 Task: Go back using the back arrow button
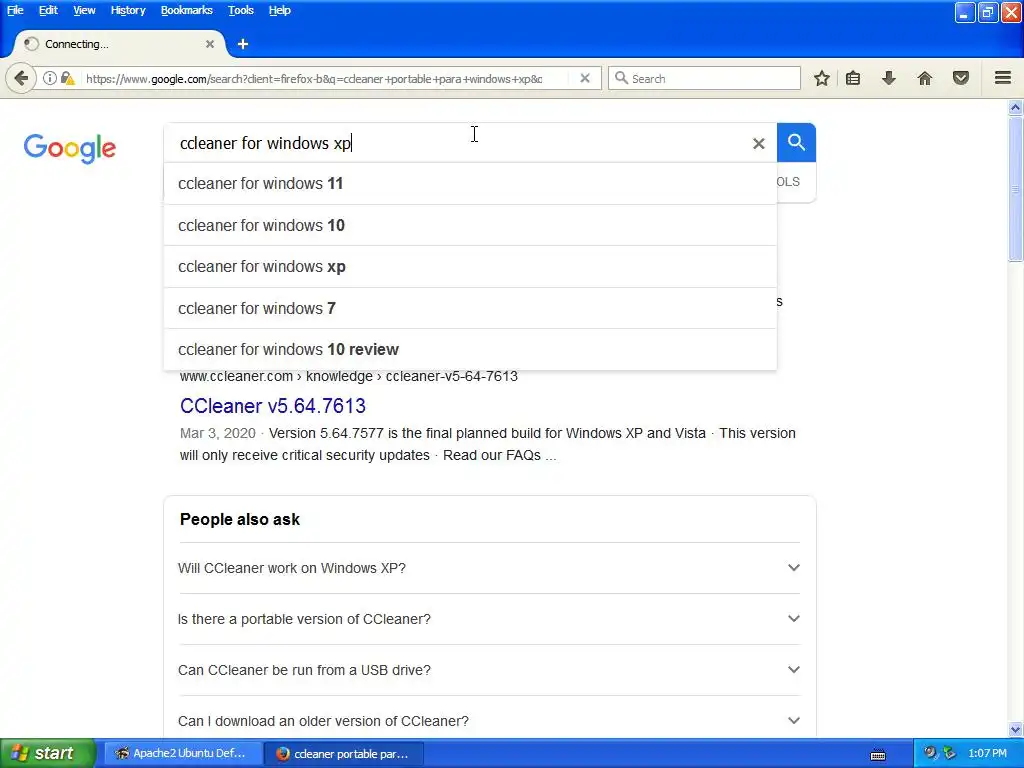click(x=21, y=78)
